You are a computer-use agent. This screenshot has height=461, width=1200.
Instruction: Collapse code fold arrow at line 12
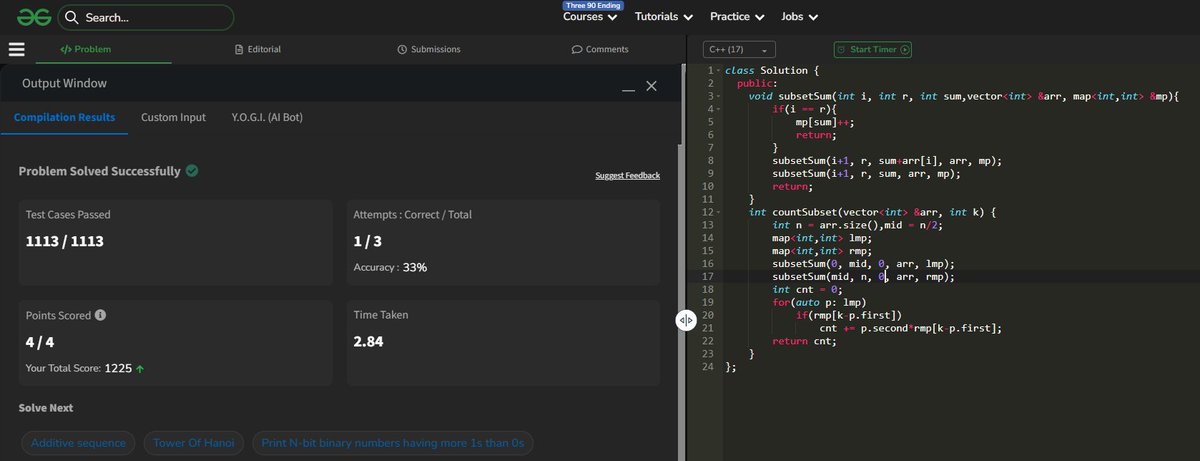(x=719, y=213)
